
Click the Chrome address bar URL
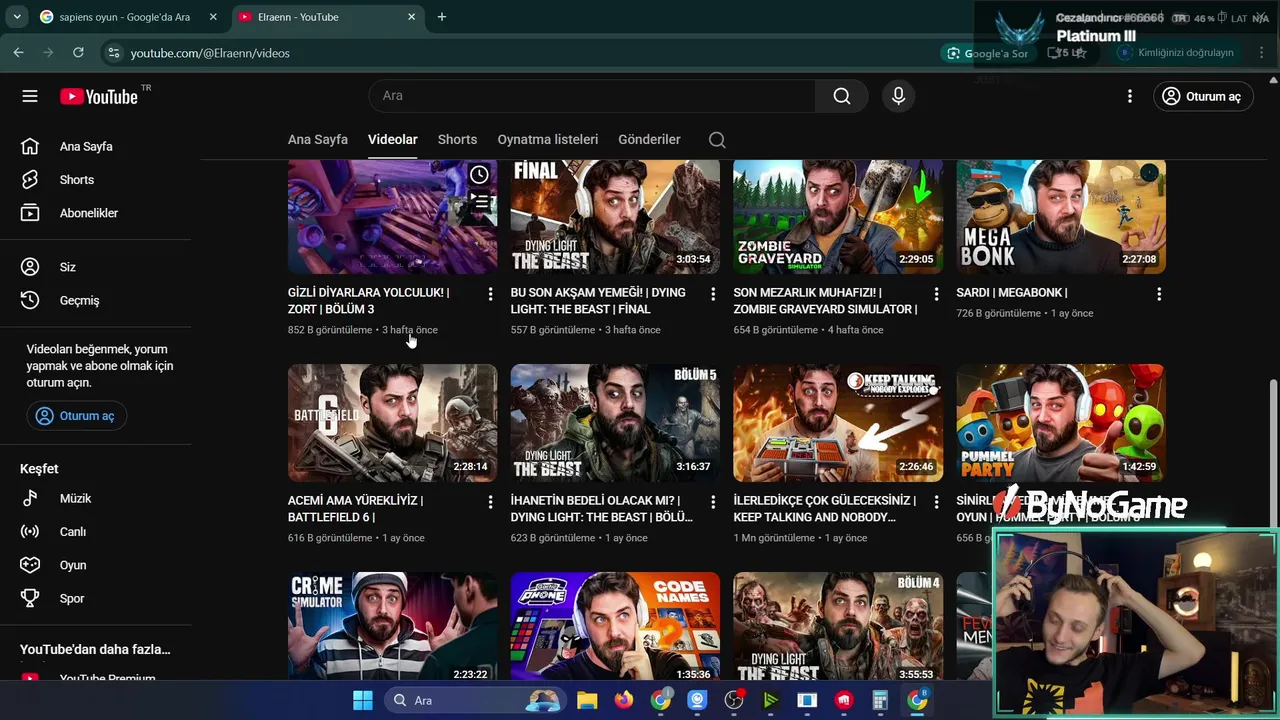pyautogui.click(x=210, y=53)
